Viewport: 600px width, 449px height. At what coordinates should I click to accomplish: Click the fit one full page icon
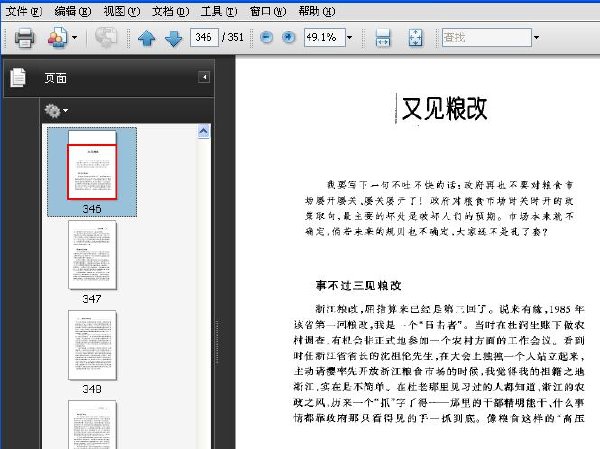(416, 38)
